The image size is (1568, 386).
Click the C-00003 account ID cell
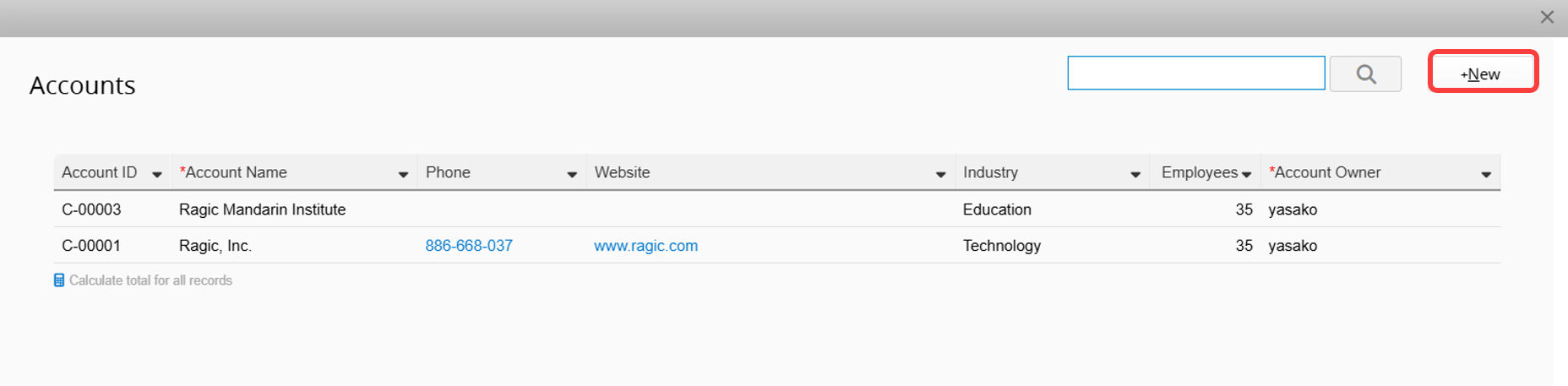coord(91,209)
